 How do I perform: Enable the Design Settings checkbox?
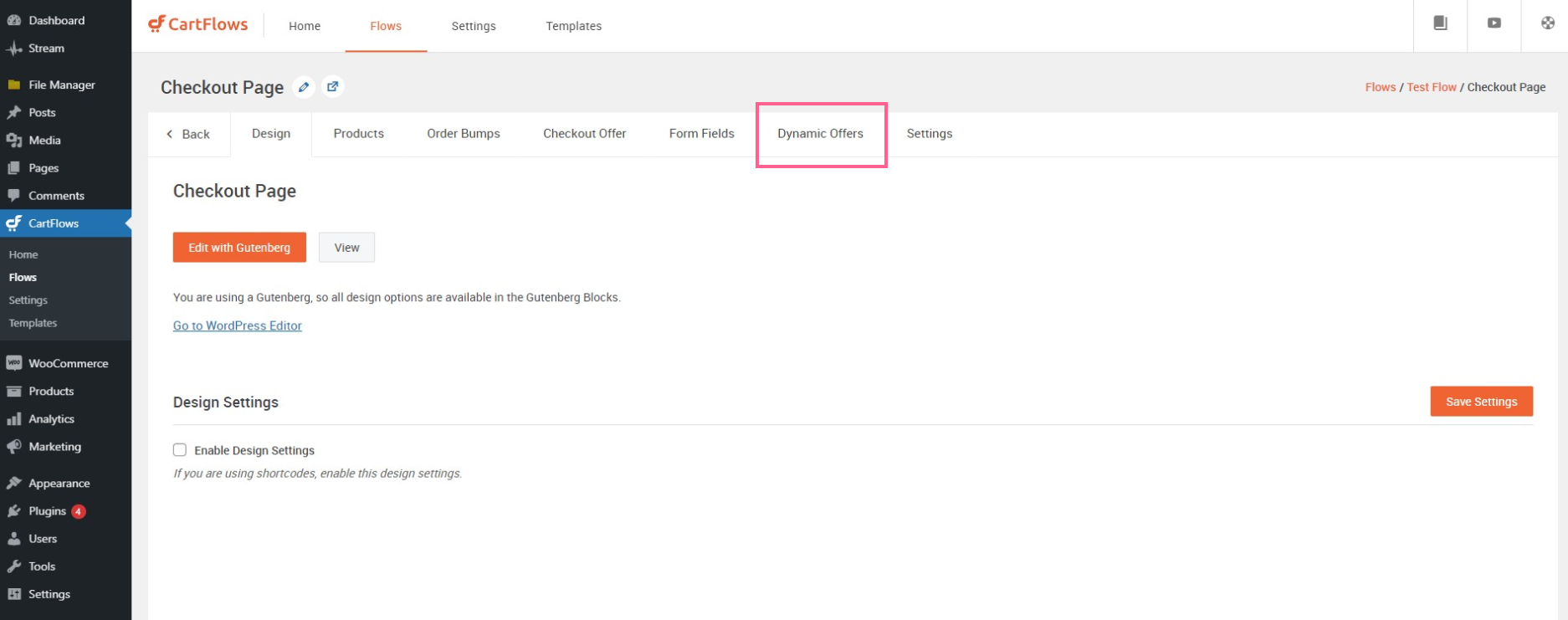click(x=180, y=450)
